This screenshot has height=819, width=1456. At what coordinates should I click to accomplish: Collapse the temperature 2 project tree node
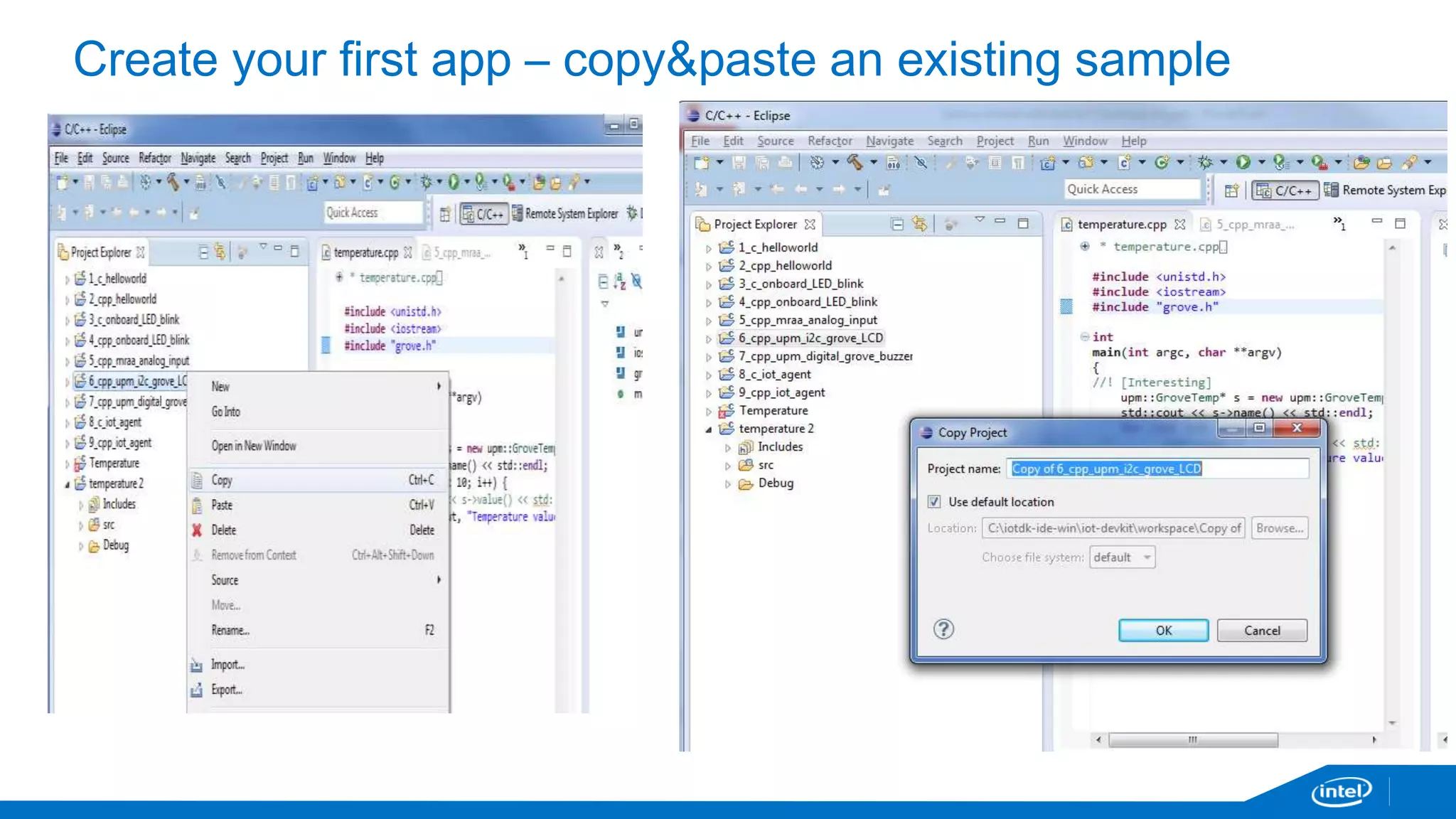[x=708, y=429]
